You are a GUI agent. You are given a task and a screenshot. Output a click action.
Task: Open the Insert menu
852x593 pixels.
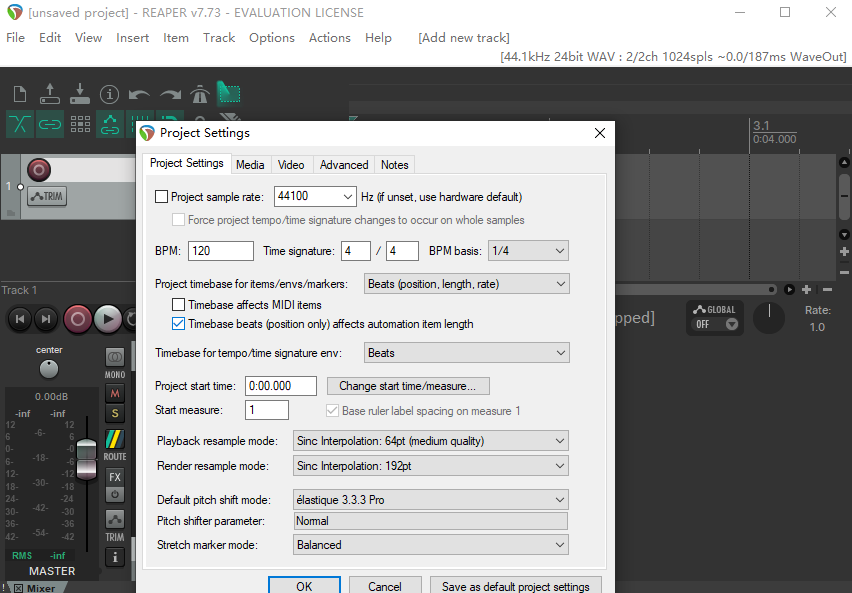pyautogui.click(x=133, y=38)
